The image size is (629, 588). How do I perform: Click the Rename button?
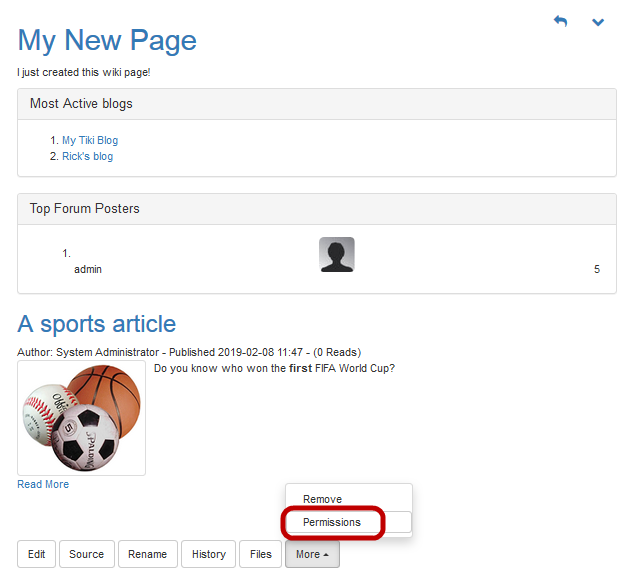pyautogui.click(x=147, y=554)
